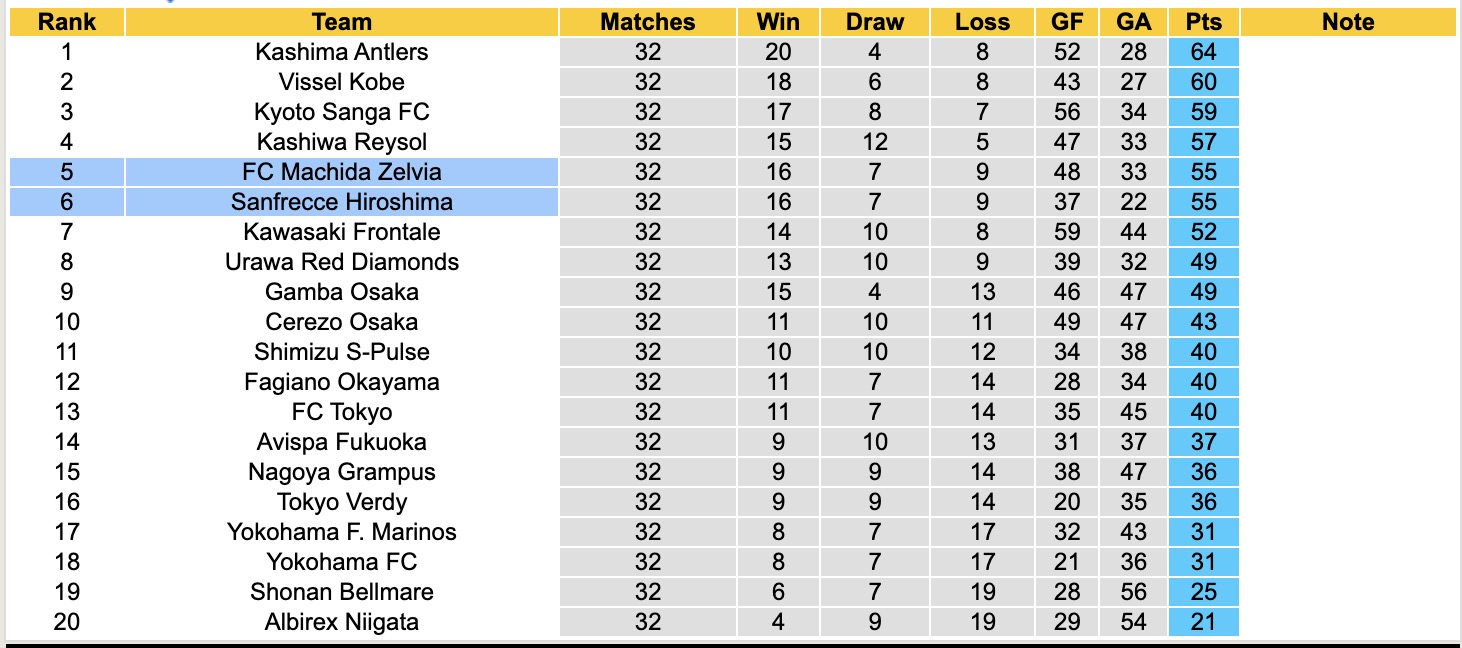1462x648 pixels.
Task: Click the highlighted FC Machida Zelvia cell
Action: point(342,172)
